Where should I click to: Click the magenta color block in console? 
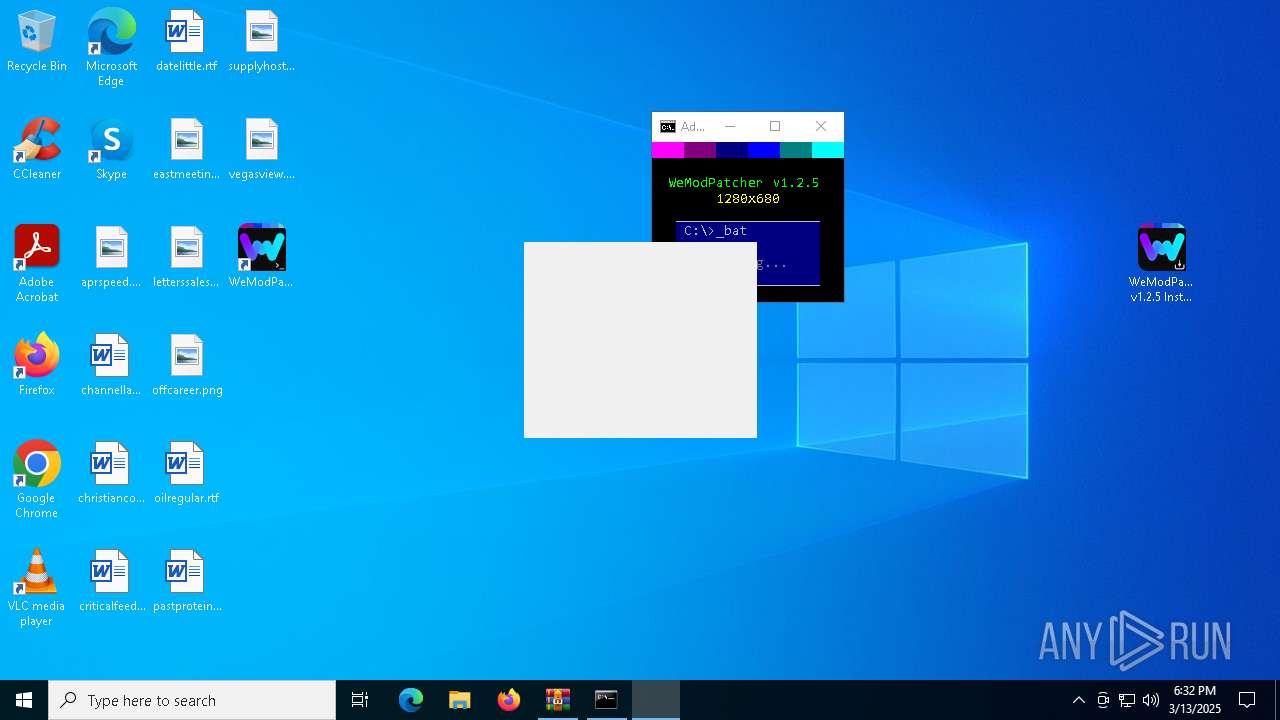[x=668, y=150]
